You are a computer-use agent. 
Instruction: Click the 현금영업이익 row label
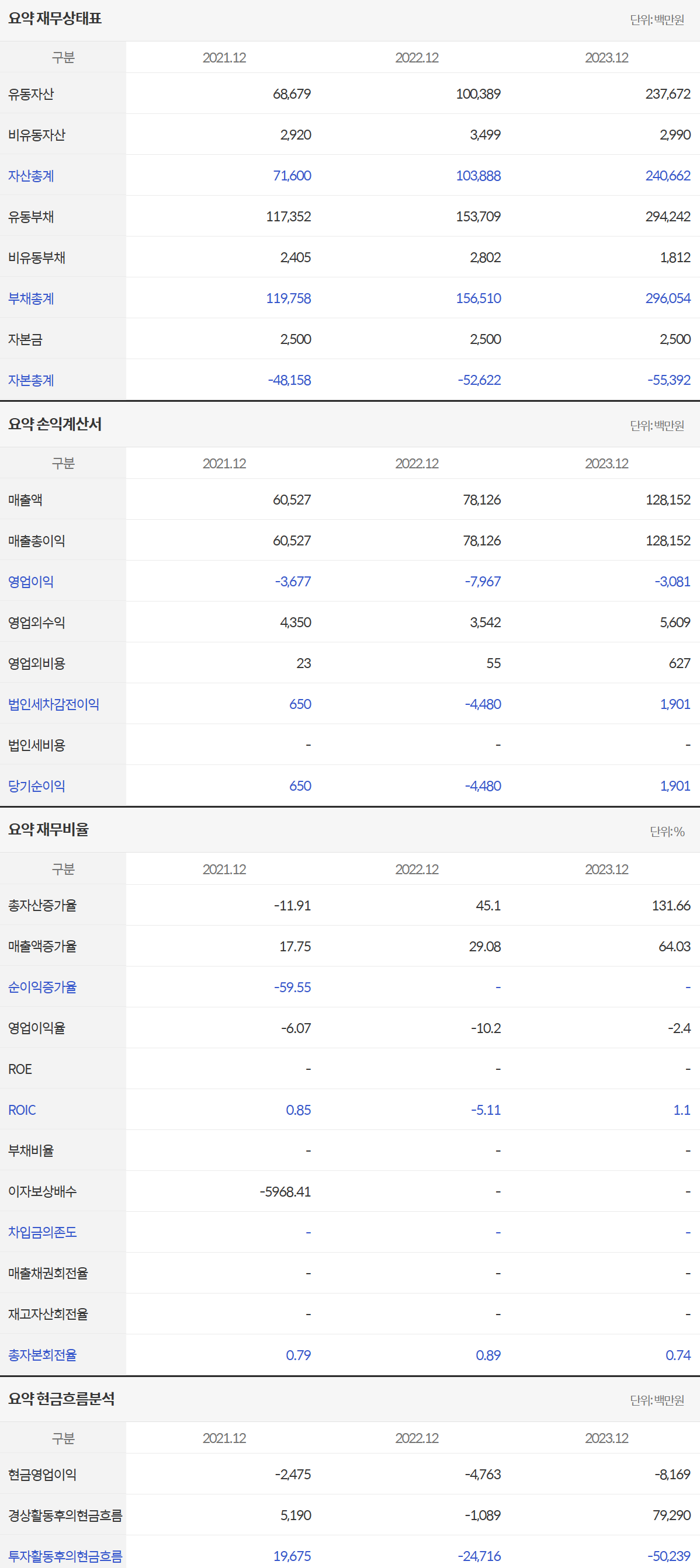[x=43, y=1474]
